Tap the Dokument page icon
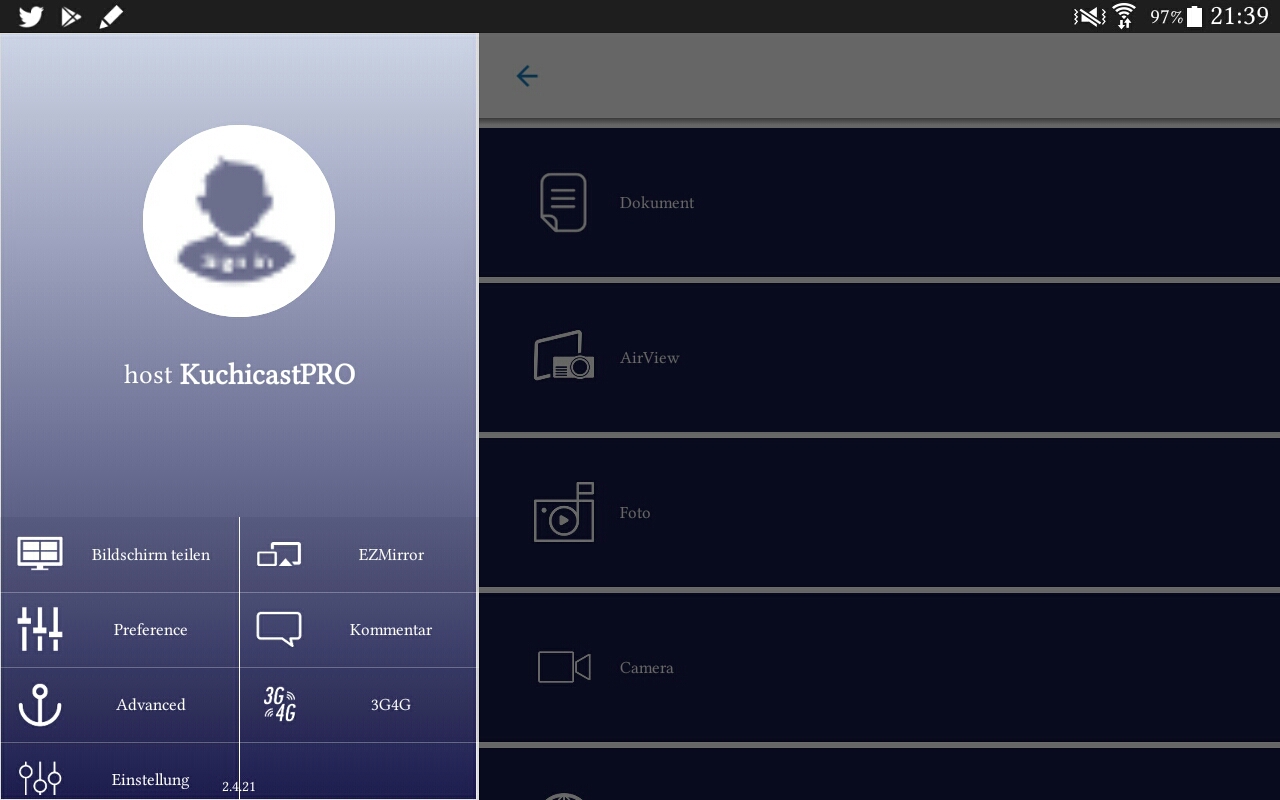This screenshot has width=1280, height=800. [x=563, y=202]
